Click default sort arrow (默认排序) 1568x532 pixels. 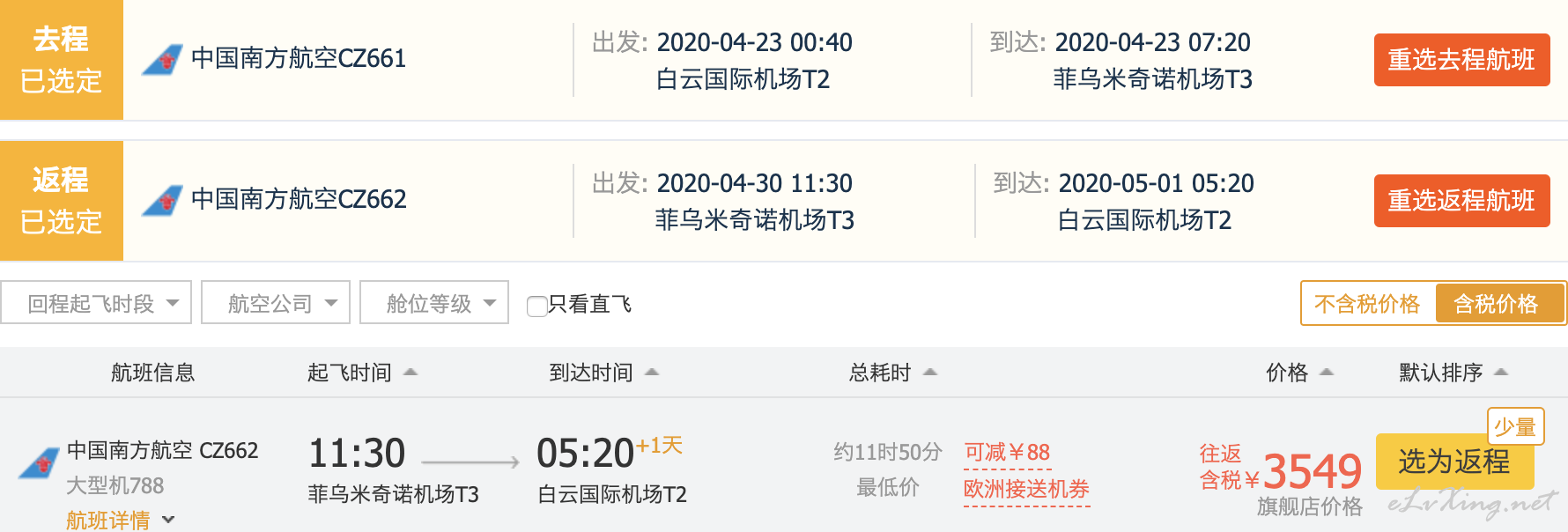coord(1502,373)
